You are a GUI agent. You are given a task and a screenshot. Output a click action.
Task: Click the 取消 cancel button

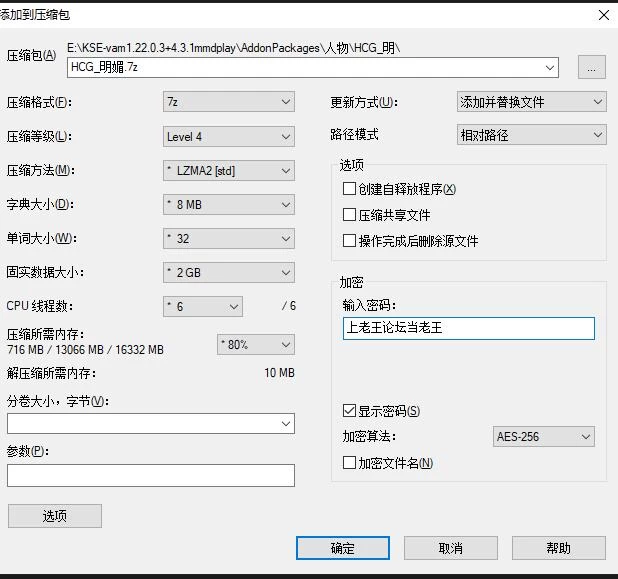pos(450,548)
